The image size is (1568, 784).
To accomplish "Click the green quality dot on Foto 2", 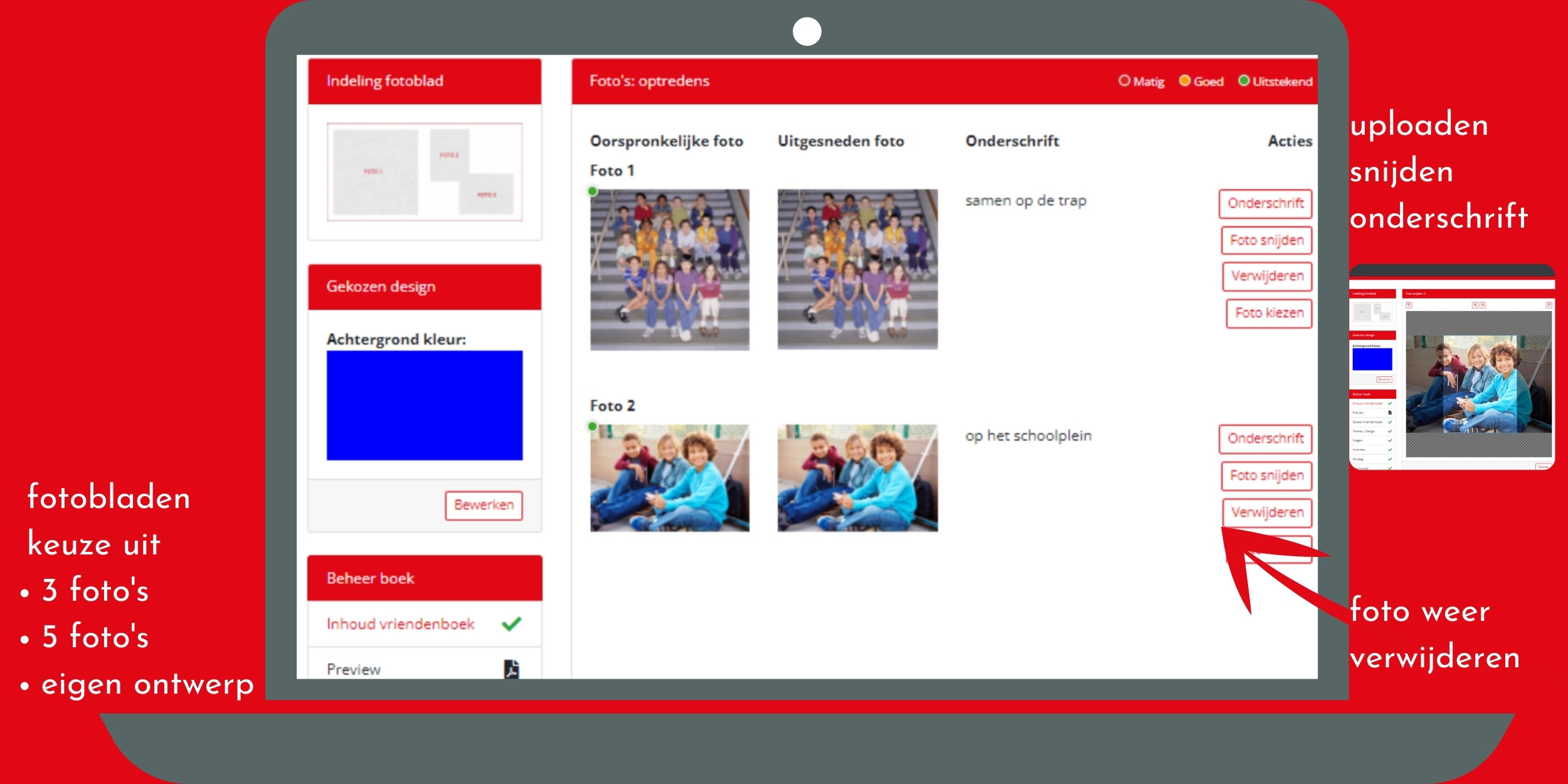I will click(592, 426).
